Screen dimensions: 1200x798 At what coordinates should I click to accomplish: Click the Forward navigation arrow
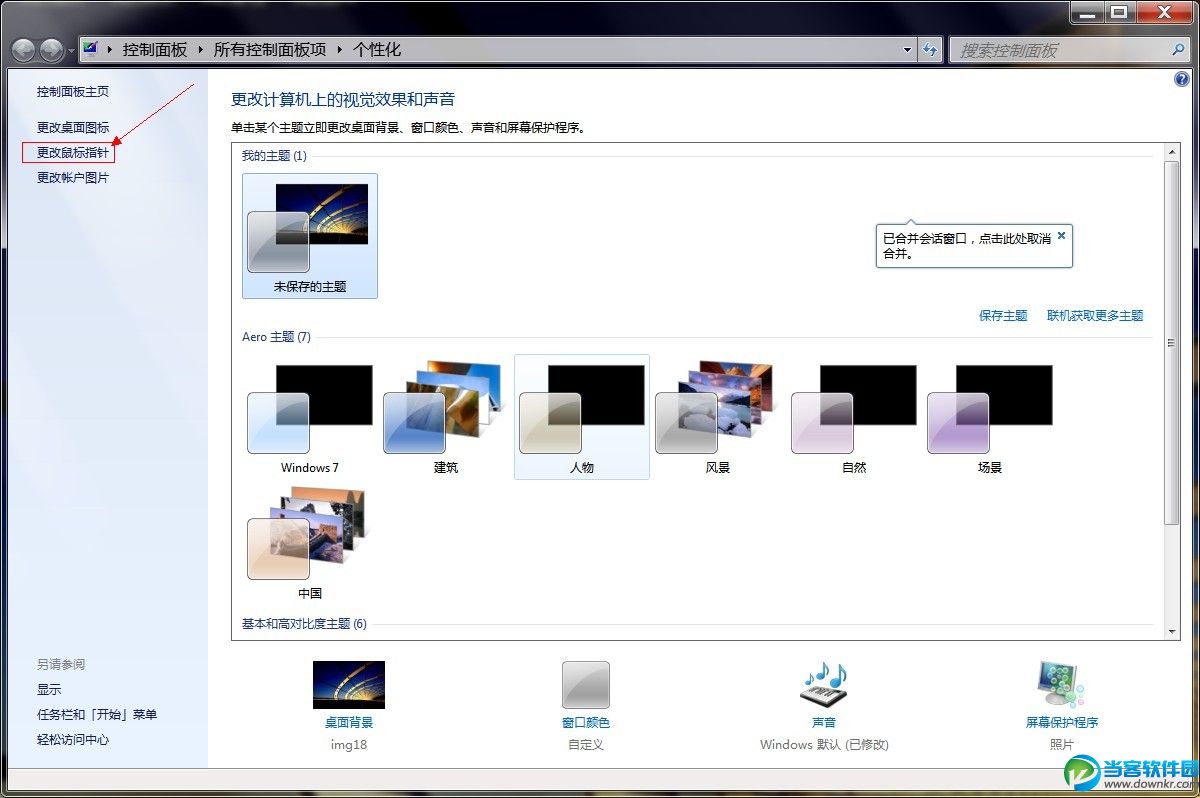click(x=51, y=50)
